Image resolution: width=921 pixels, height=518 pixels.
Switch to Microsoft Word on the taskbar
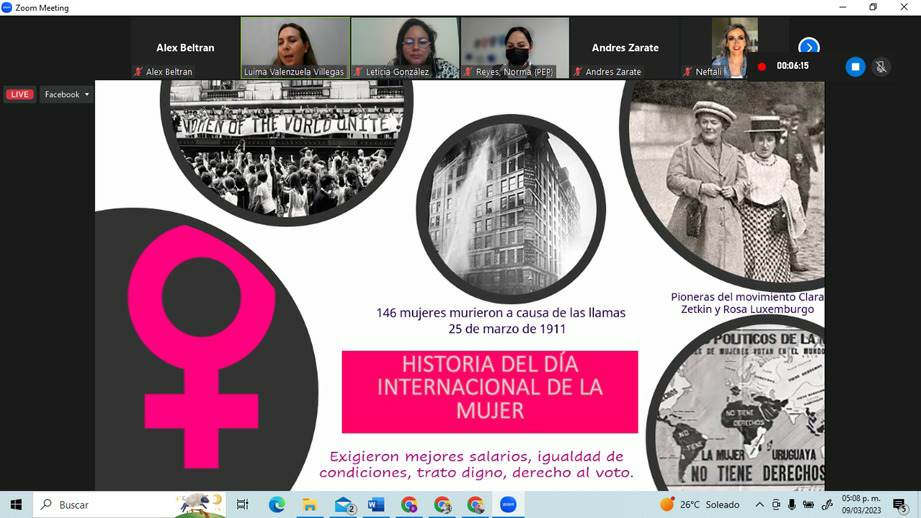click(x=376, y=504)
